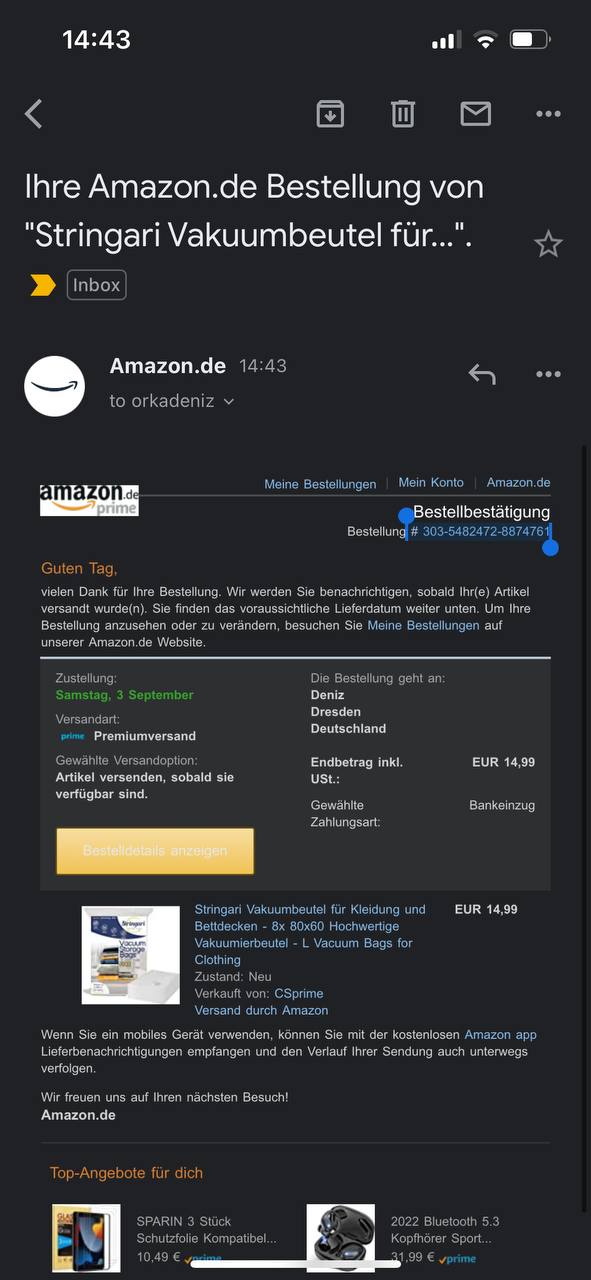Open order number 303-5482472-8874761 link
The width and height of the screenshot is (591, 1280).
pyautogui.click(x=486, y=531)
